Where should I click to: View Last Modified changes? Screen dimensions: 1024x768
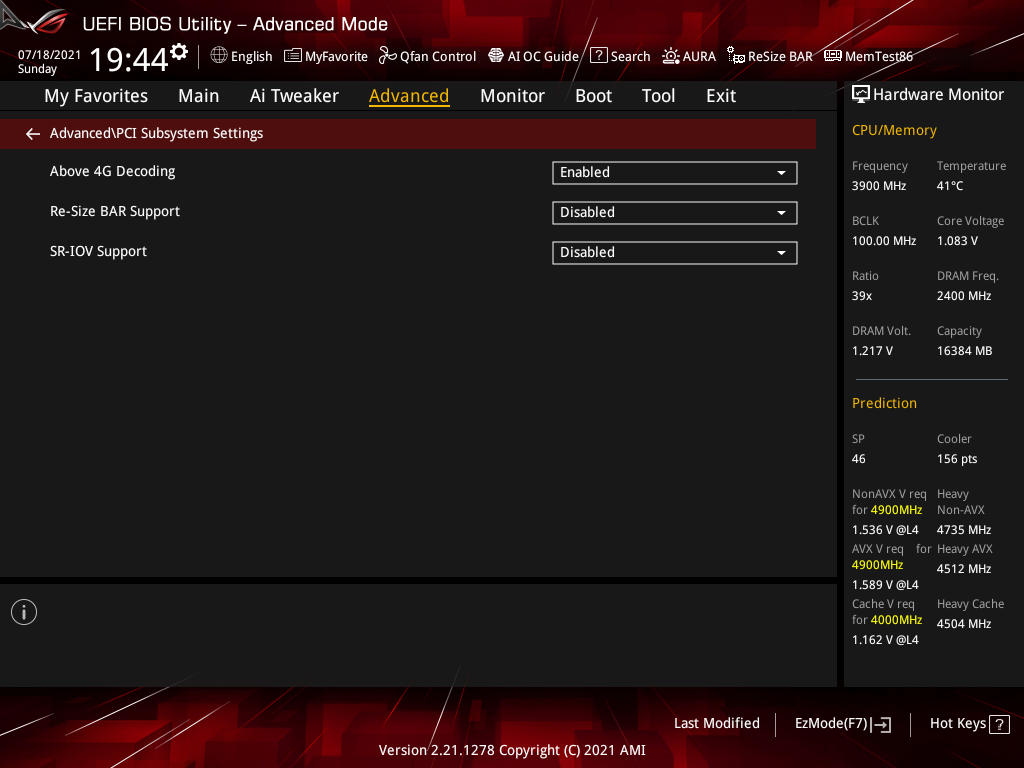tap(716, 723)
